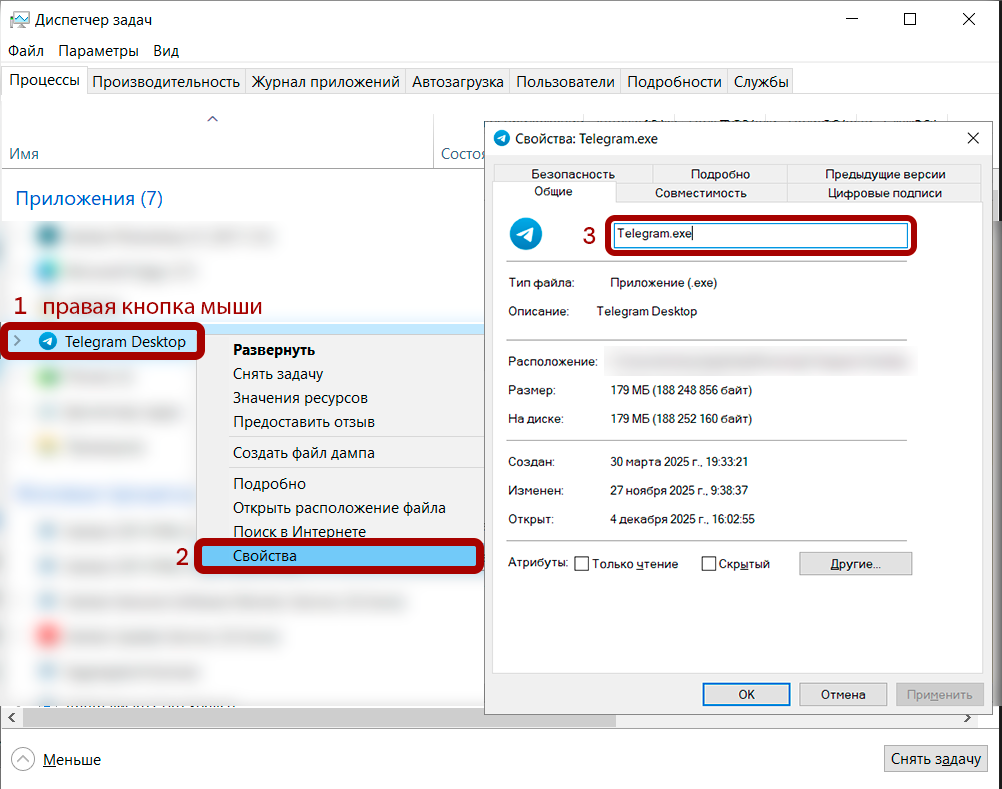Select Свойства in the context menu
1002x789 pixels.
339,556
